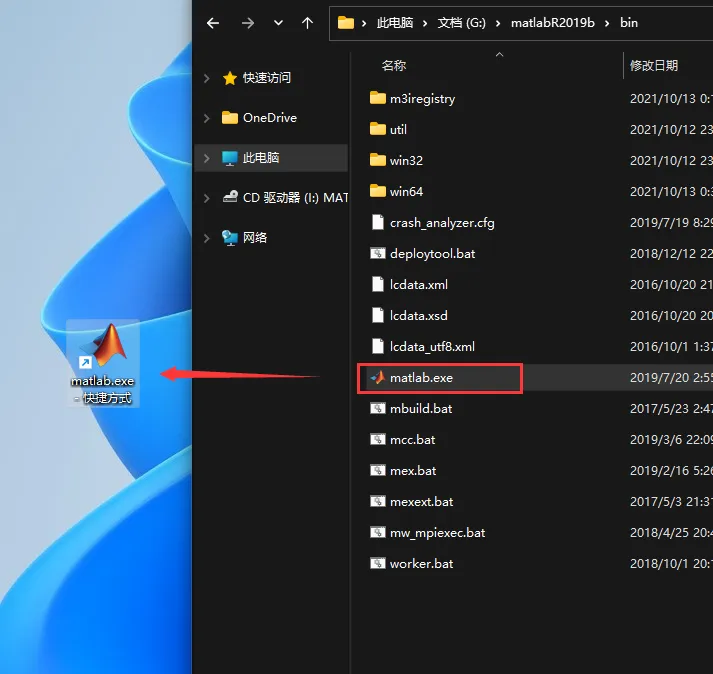Click the 快速访问 star icon

[x=230, y=78]
